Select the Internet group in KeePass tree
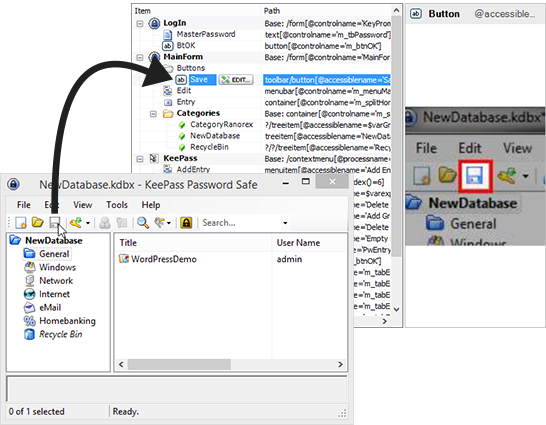The width and height of the screenshot is (546, 425). (54, 294)
